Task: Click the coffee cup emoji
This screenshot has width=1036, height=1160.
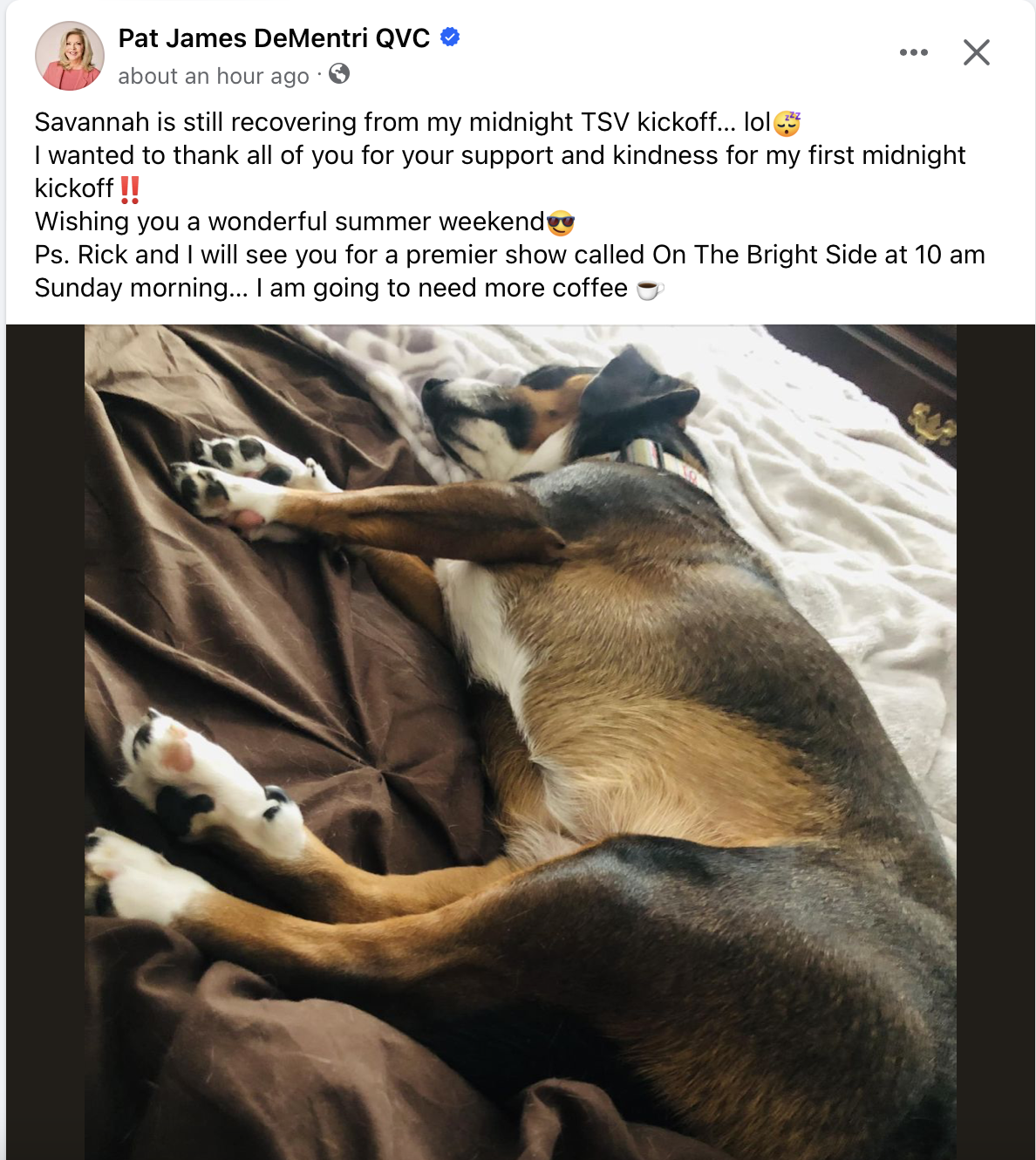Action: (650, 290)
